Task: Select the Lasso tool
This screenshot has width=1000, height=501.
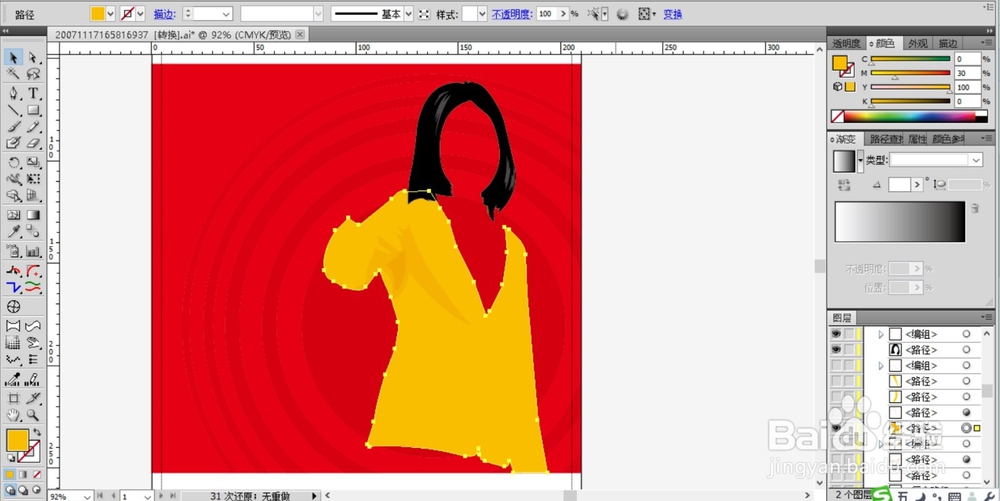Action: coord(33,75)
